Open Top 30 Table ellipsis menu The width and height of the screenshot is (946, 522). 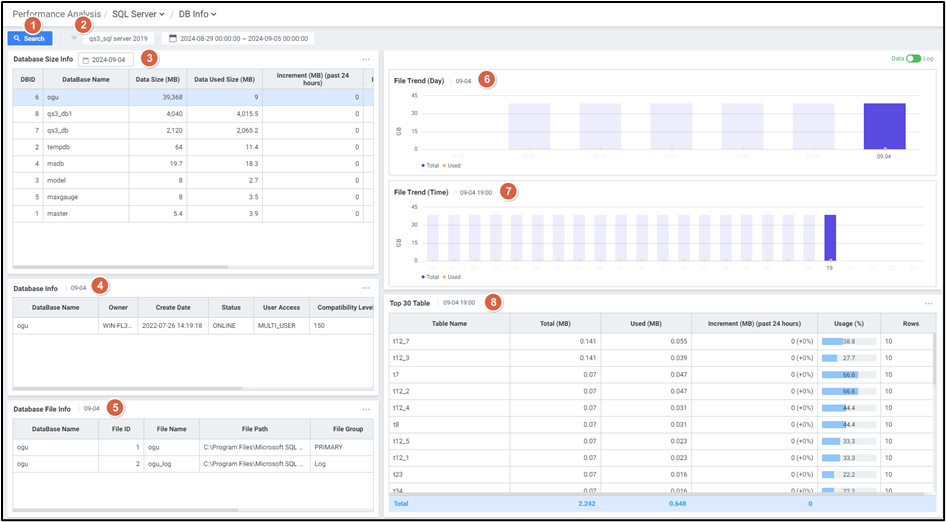[x=928, y=303]
